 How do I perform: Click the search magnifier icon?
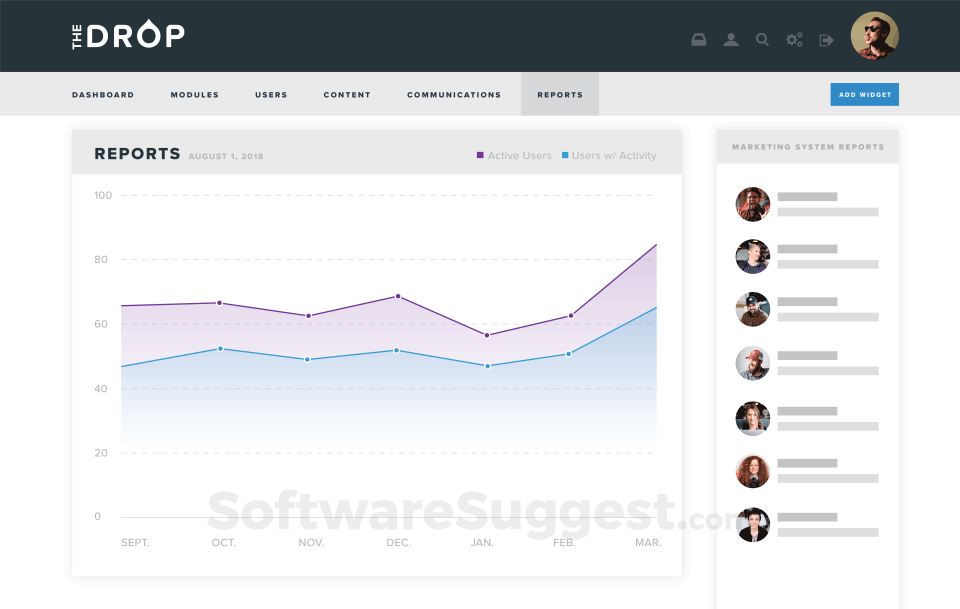762,40
